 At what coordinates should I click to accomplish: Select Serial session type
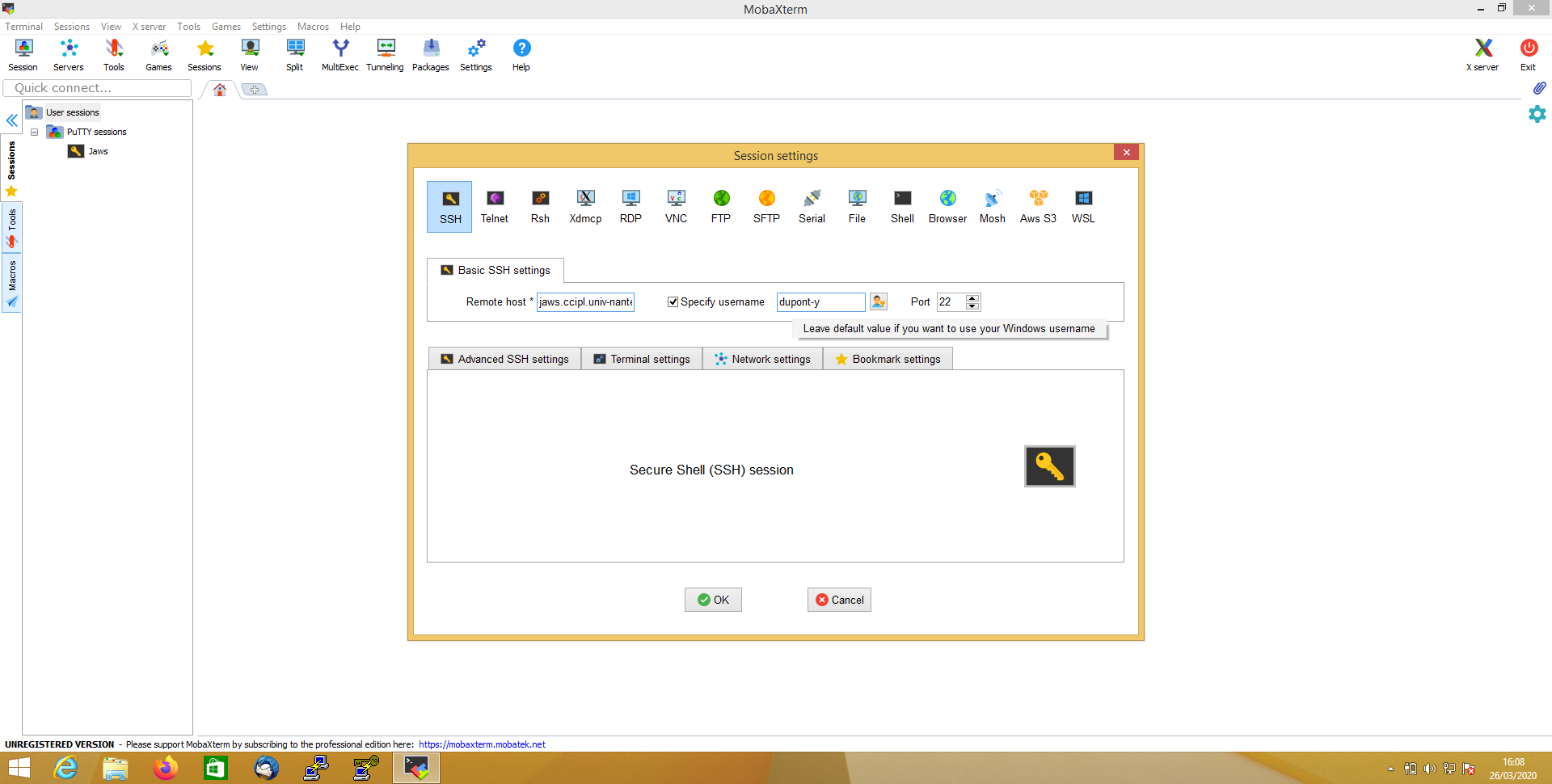click(x=812, y=207)
